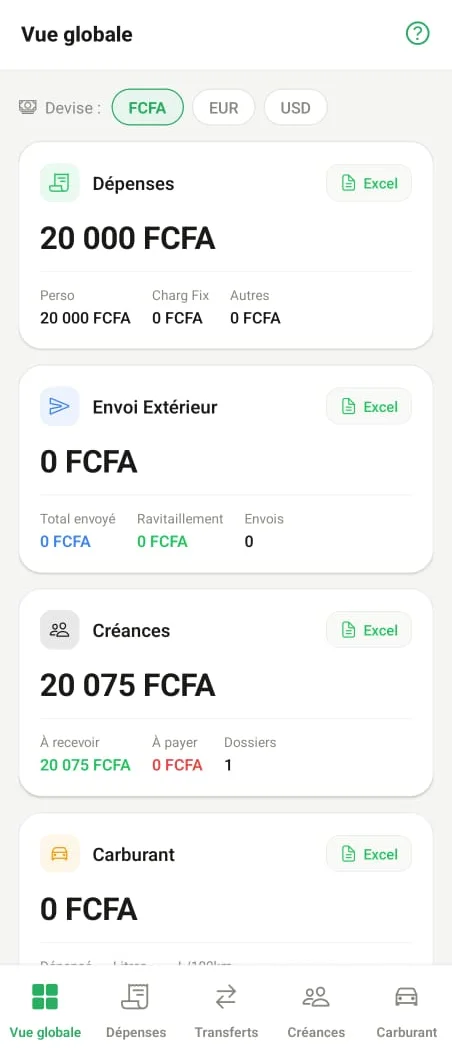Tap the Créances people icon in card
The height and width of the screenshot is (1048, 452).
(60, 630)
